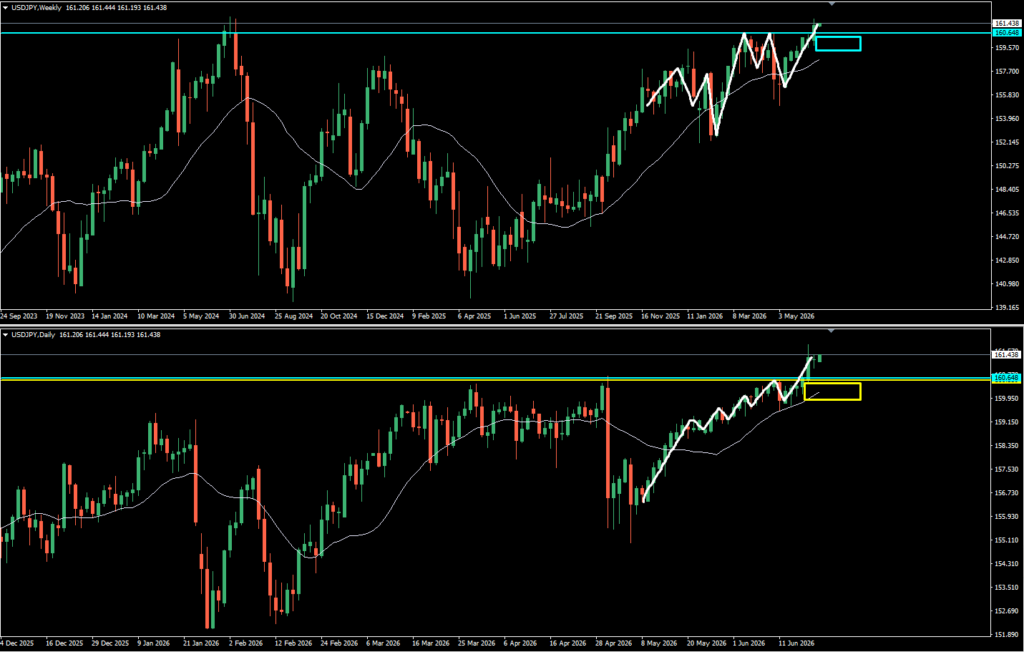The width and height of the screenshot is (1024, 652).
Task: Click the 30 Jun 2024 date on Weekly time axis
Action: coord(248,316)
